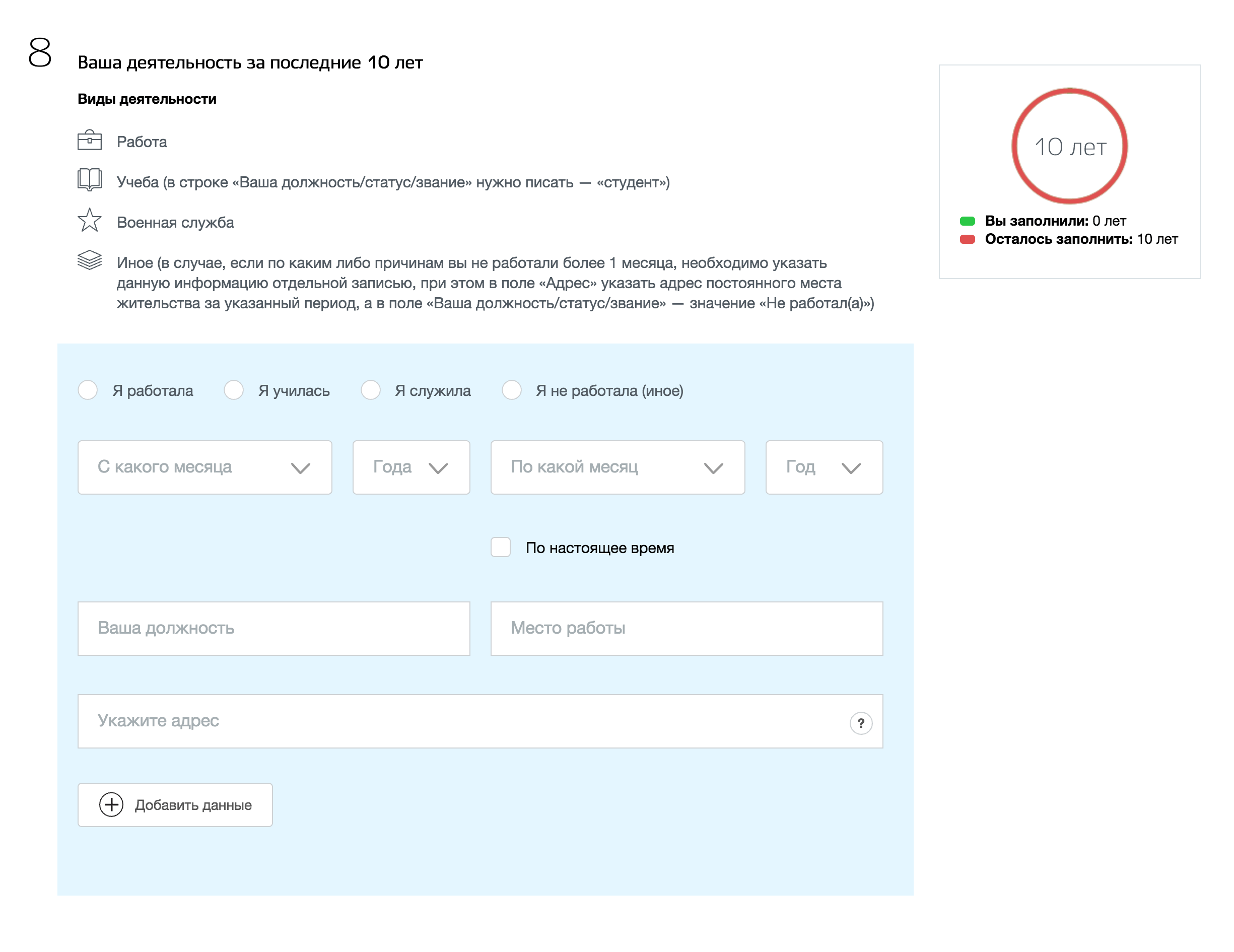The height and width of the screenshot is (952, 1234).
Task: Open the «Год» end year dropdown
Action: pos(825,467)
